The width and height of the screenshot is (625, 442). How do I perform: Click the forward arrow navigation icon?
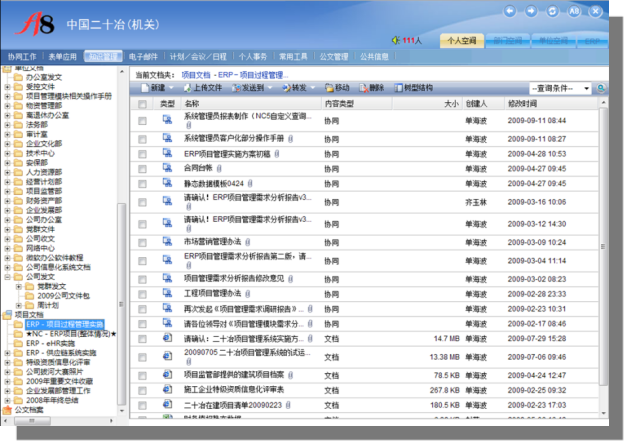pos(531,11)
